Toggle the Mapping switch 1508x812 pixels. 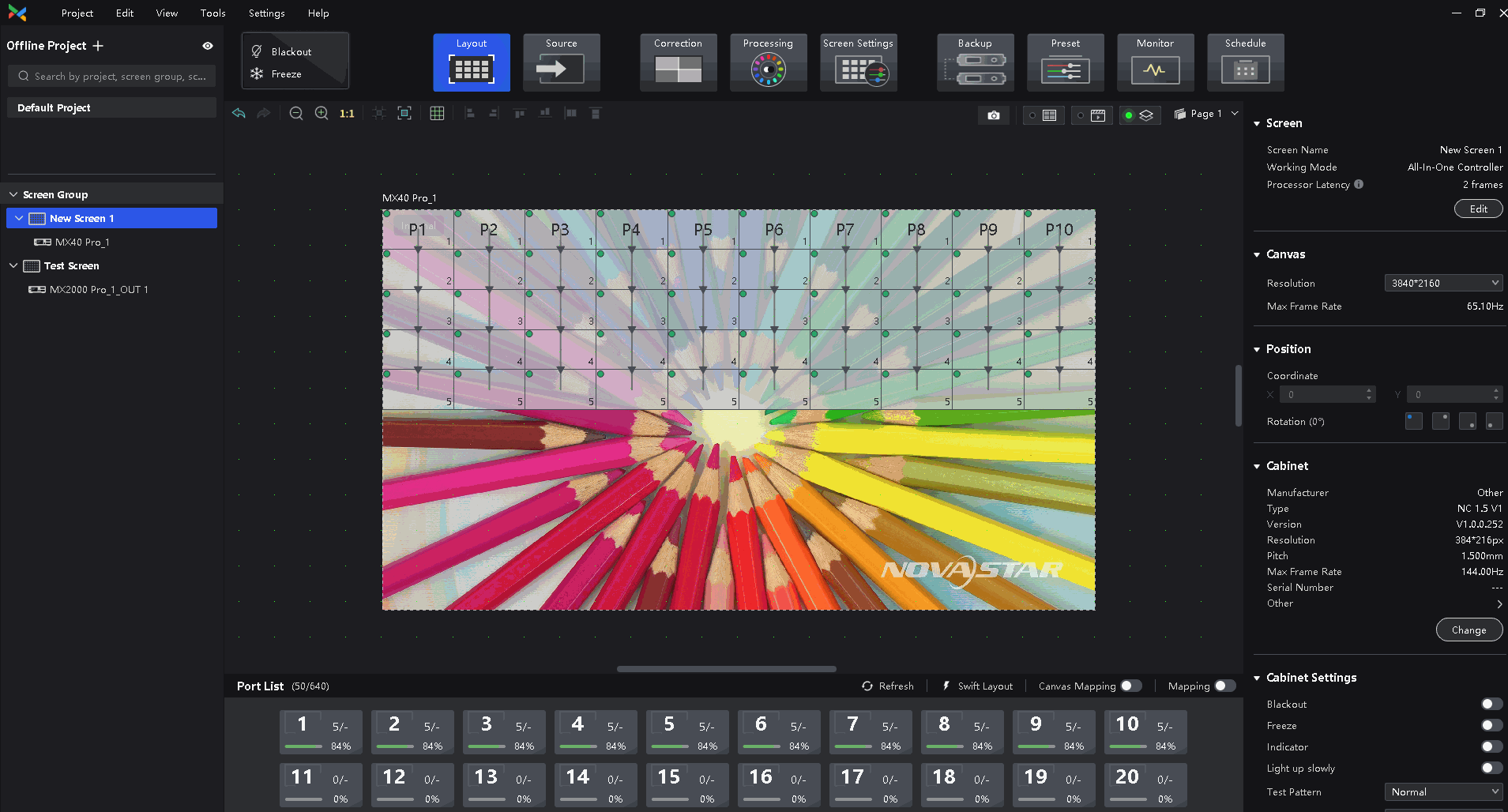point(1225,686)
